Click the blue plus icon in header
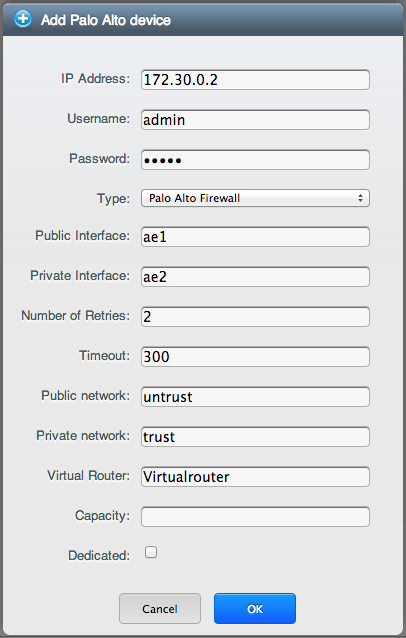 (x=23, y=19)
